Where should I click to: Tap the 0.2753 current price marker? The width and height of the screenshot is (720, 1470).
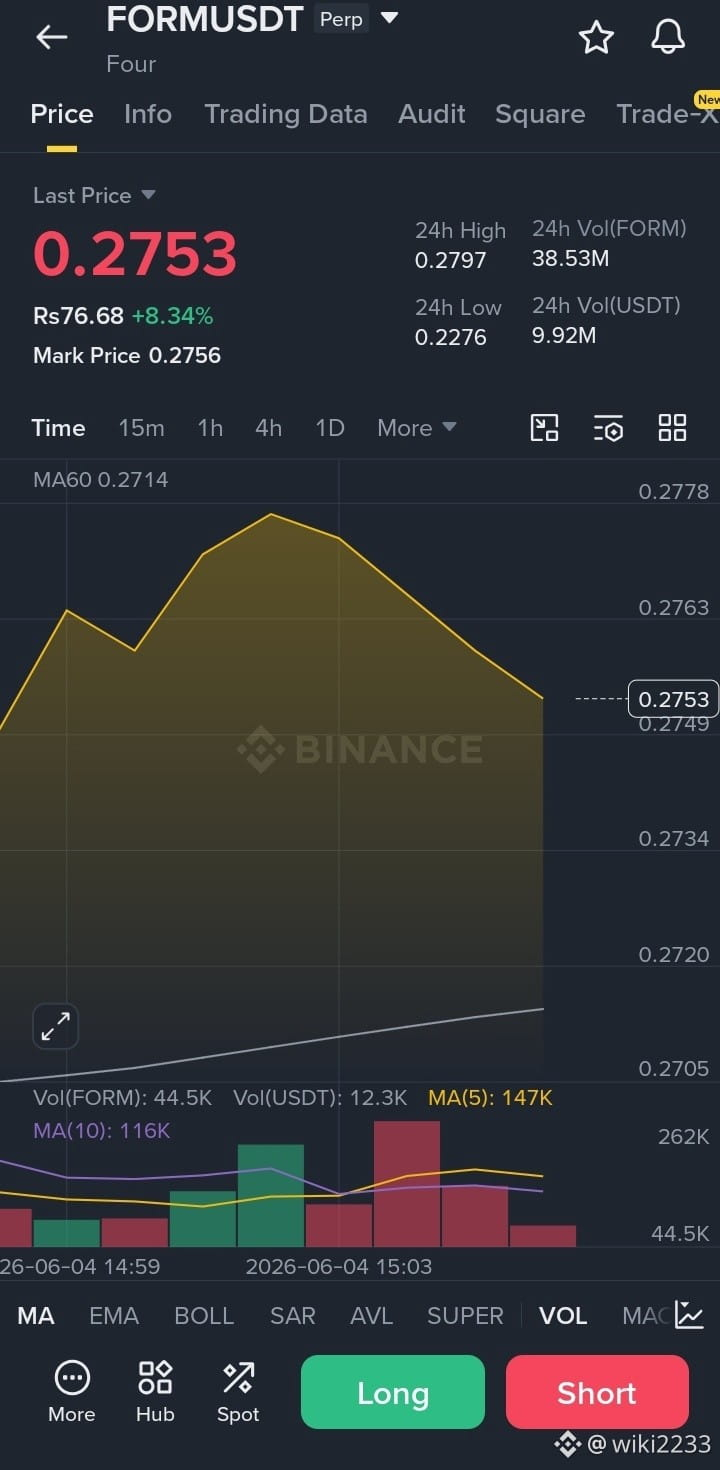point(674,699)
